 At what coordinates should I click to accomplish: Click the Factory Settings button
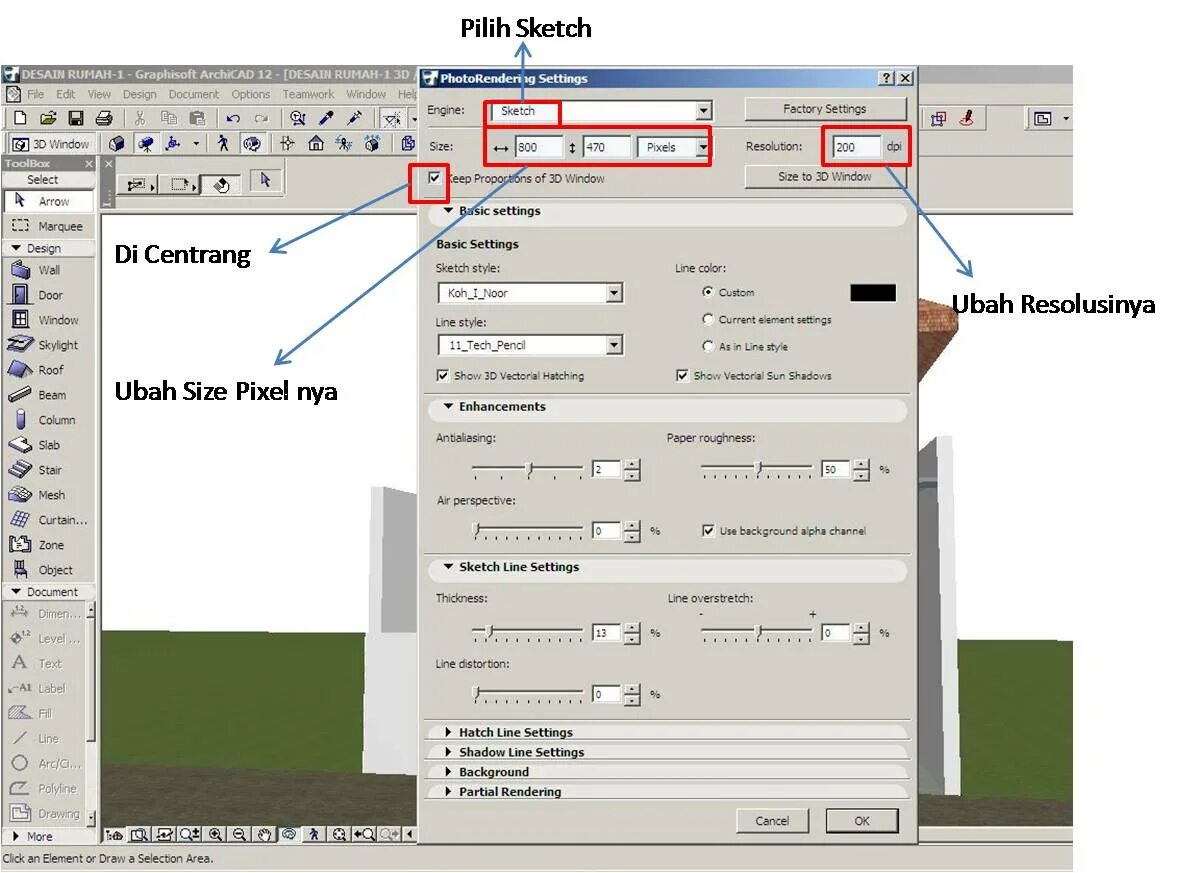[825, 109]
